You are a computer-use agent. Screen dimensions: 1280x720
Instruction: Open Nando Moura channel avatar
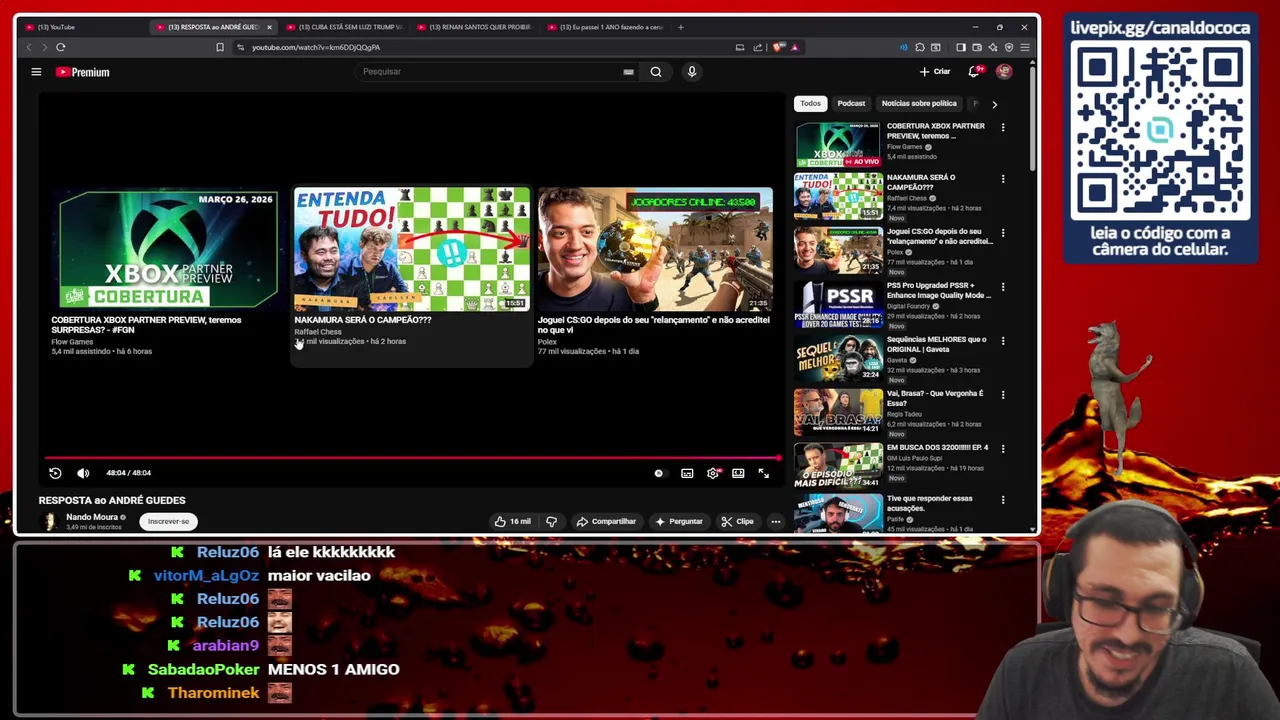coord(48,521)
